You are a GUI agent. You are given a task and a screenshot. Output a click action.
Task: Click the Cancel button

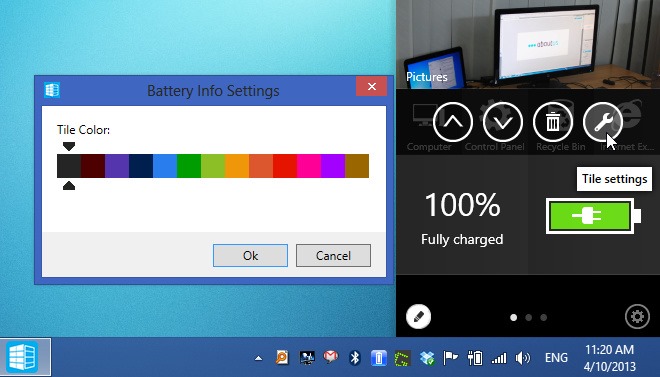pyautogui.click(x=333, y=255)
